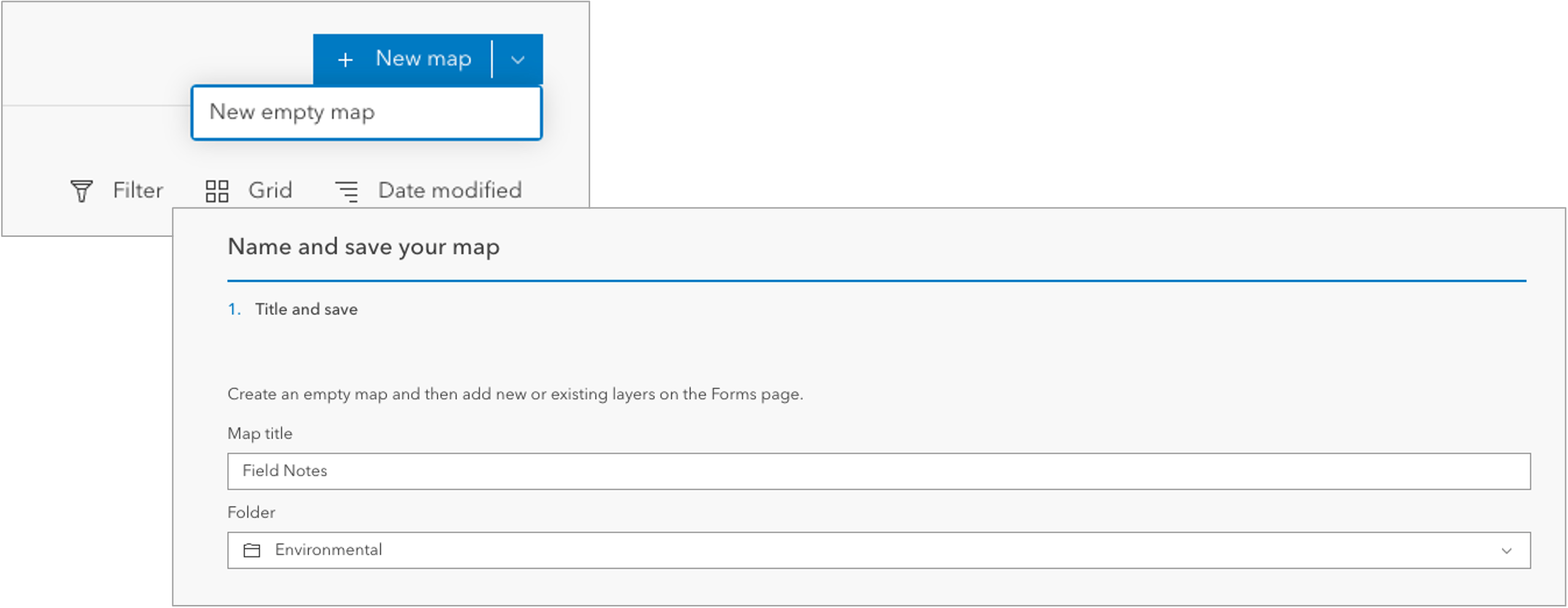Image resolution: width=1568 pixels, height=608 pixels.
Task: Click the folder icon beside Environmental
Action: tap(253, 550)
